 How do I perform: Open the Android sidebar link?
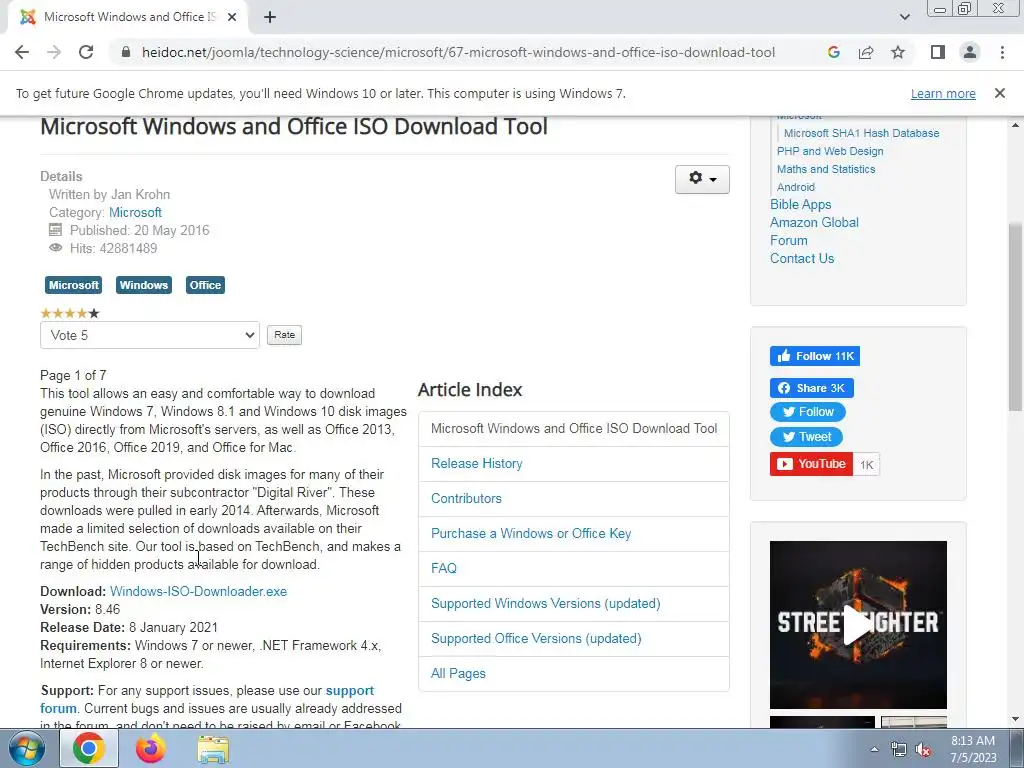[x=795, y=187]
